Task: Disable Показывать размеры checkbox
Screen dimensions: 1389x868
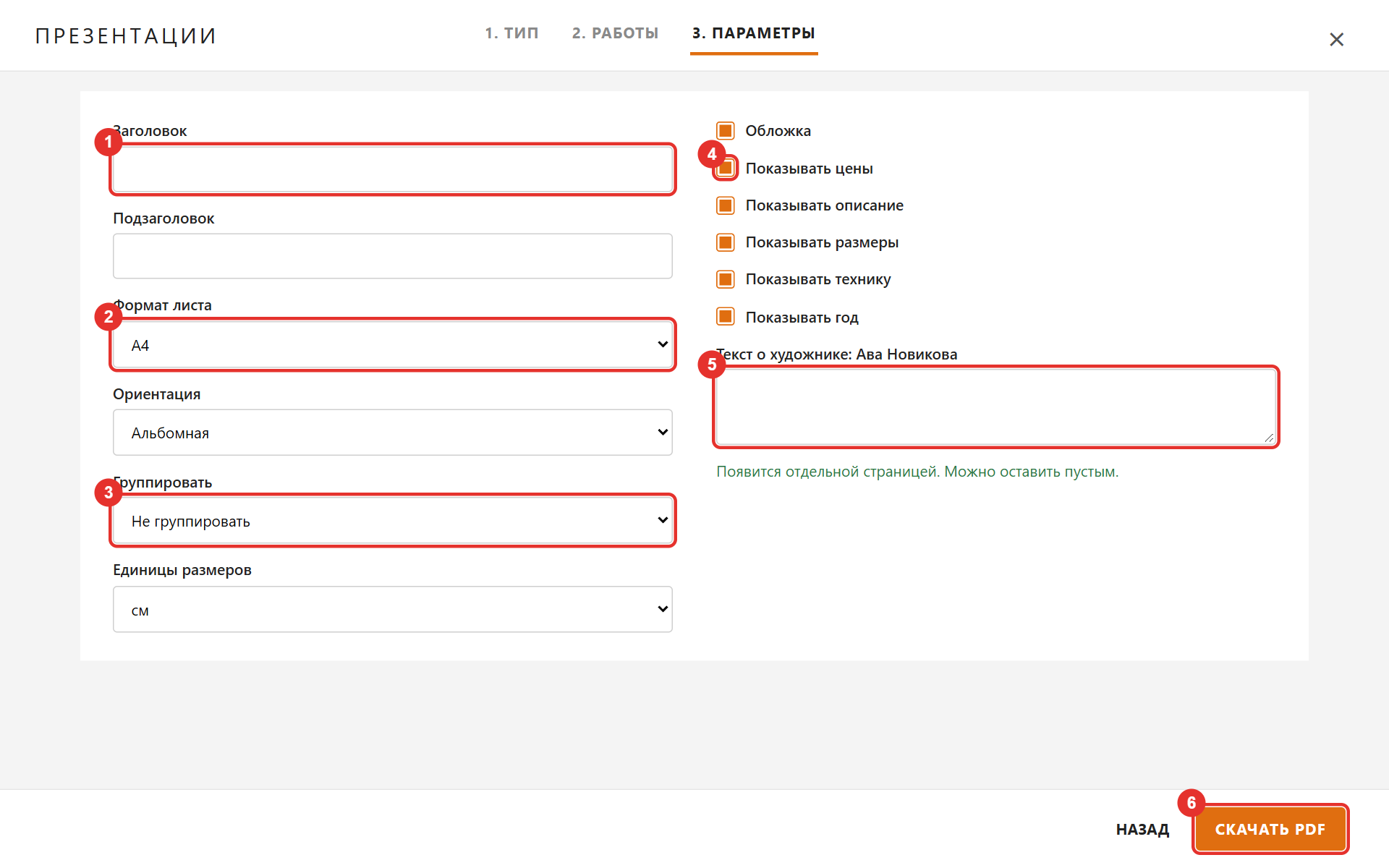Action: (726, 242)
